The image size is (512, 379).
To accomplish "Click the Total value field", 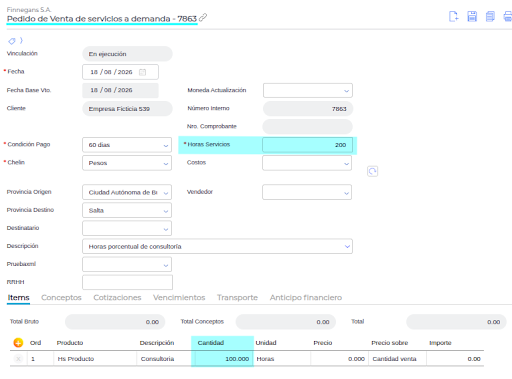I will (456, 322).
